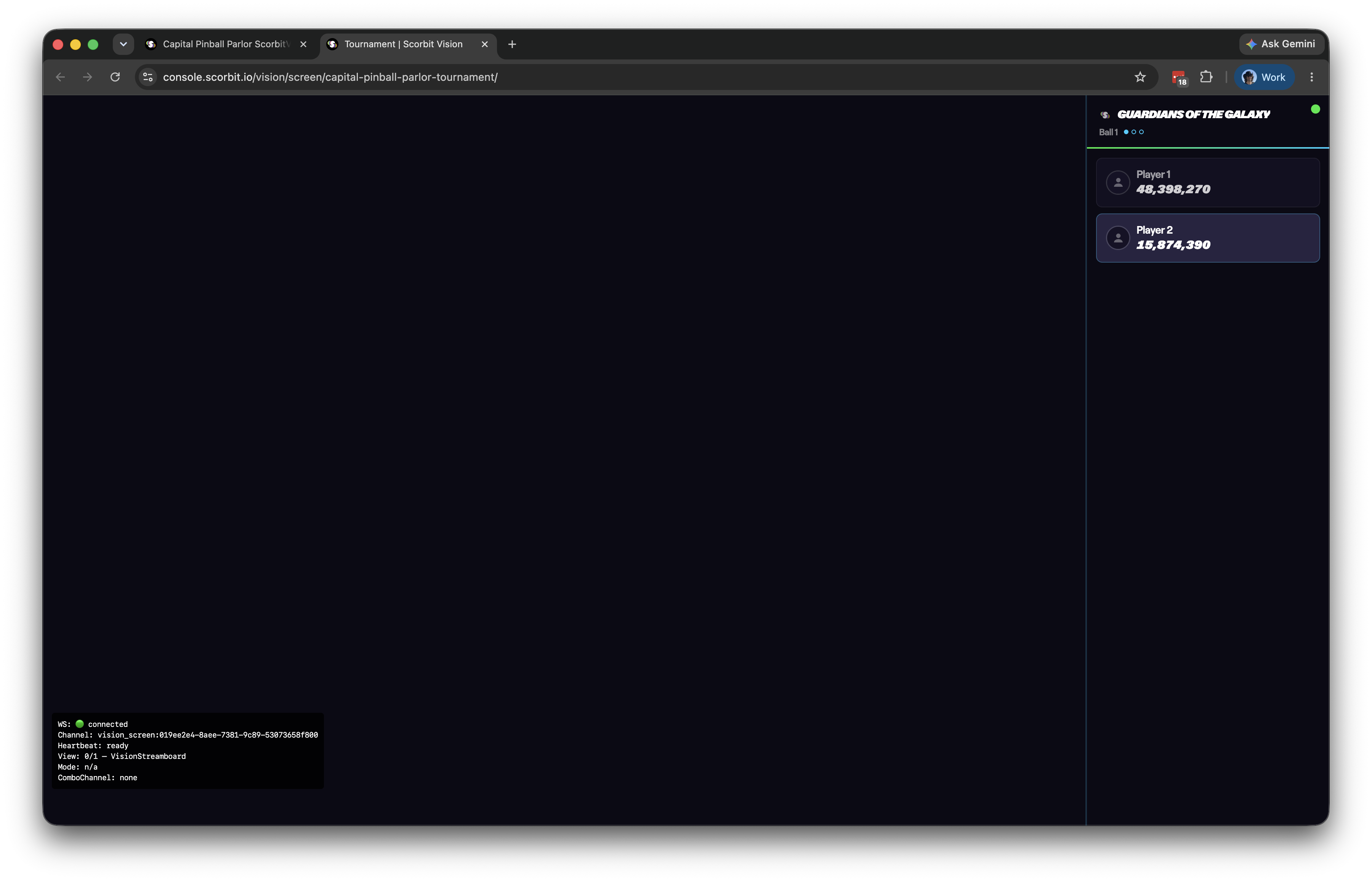Viewport: 1372px width, 882px height.
Task: Click the Heartbeat: ready line
Action: click(x=93, y=746)
